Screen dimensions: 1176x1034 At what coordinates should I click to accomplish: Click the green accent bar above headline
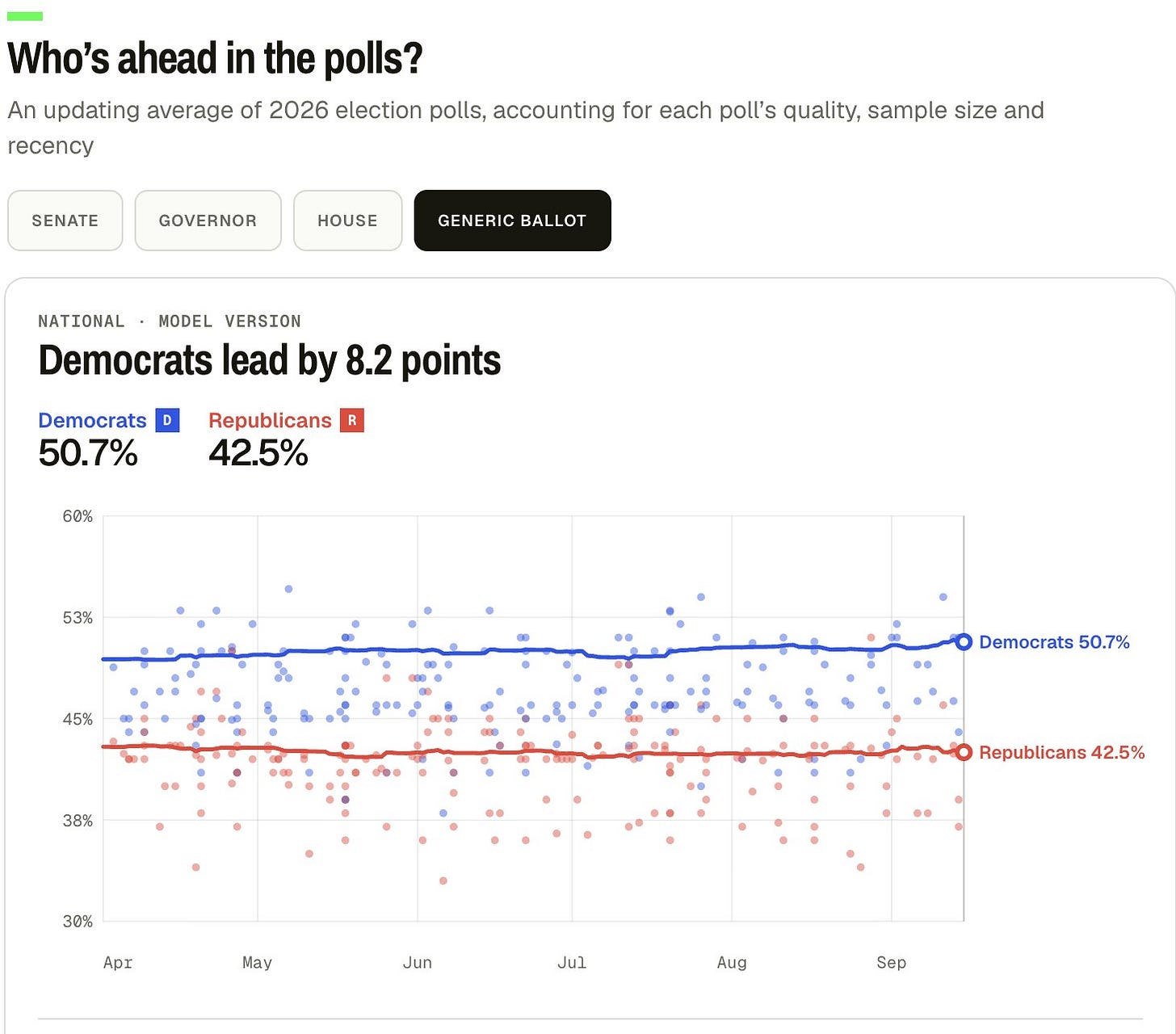click(x=25, y=16)
